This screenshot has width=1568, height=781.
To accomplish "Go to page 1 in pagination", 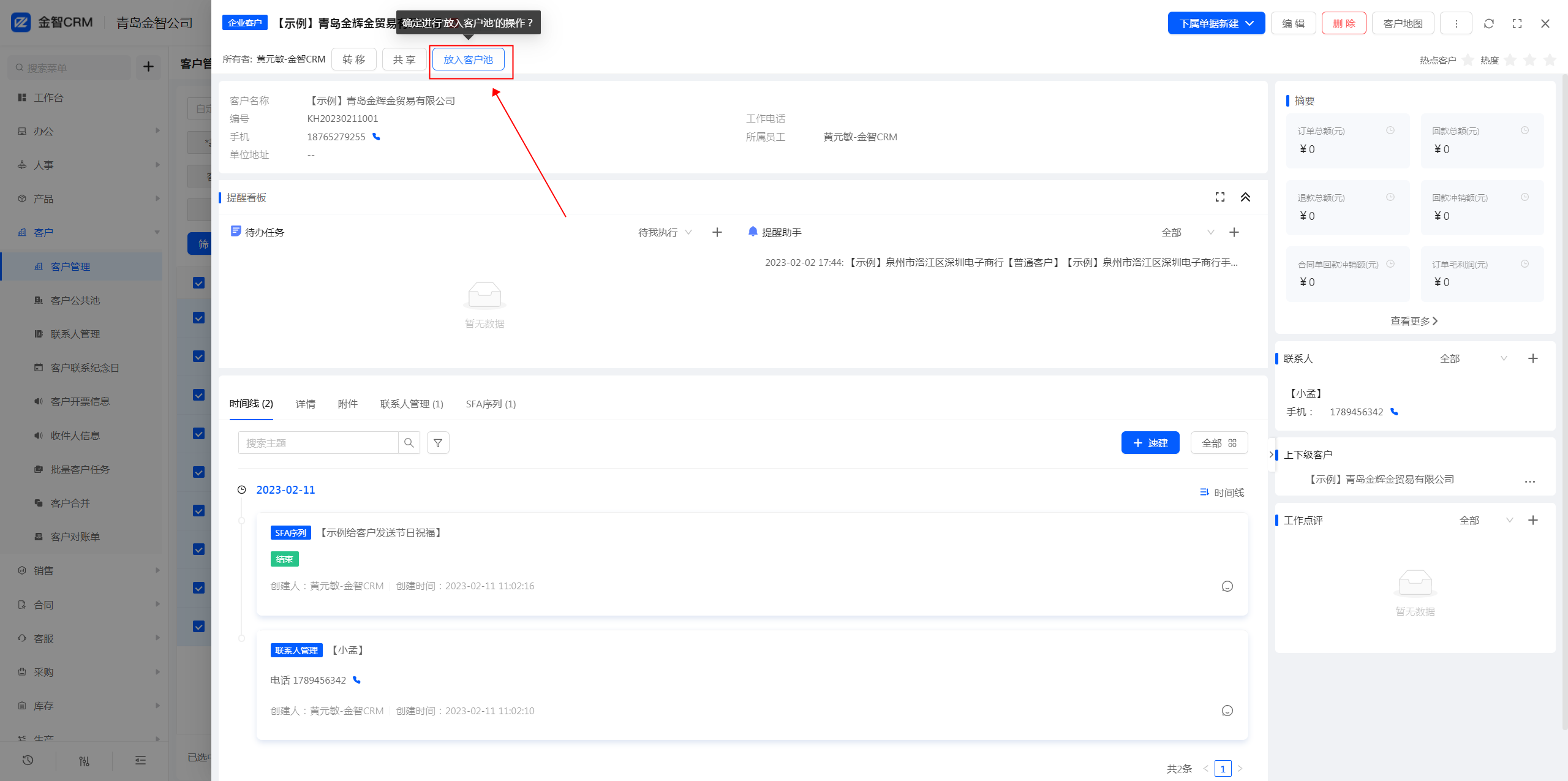I will (x=1223, y=769).
